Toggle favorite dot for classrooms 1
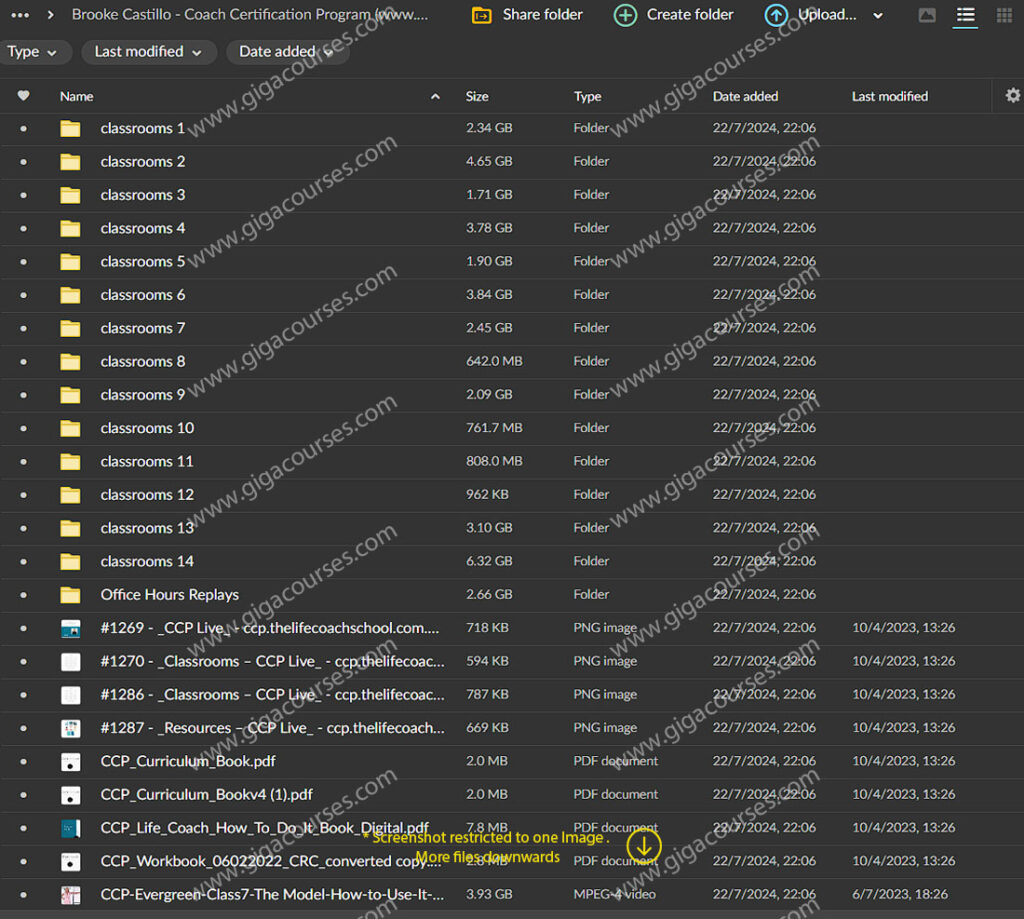This screenshot has height=919, width=1024. point(24,128)
